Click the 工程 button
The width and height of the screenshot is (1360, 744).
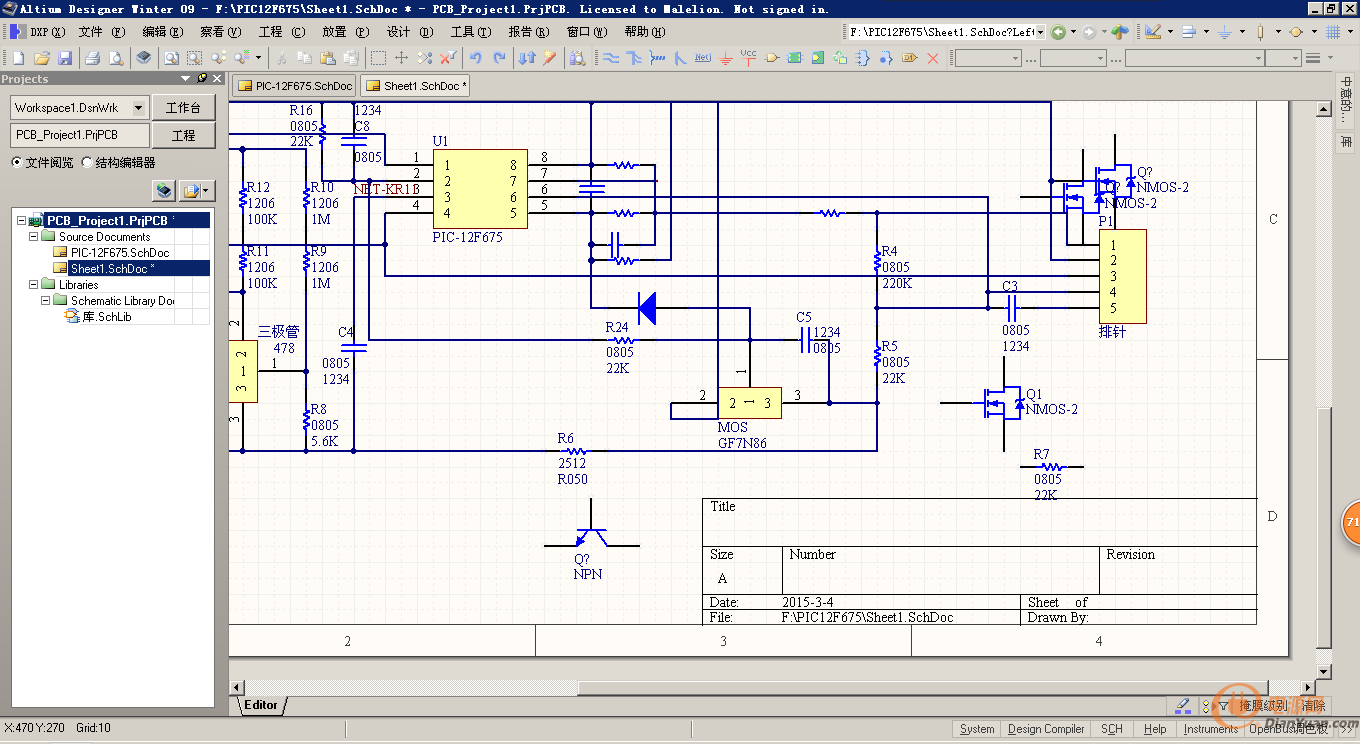183,135
